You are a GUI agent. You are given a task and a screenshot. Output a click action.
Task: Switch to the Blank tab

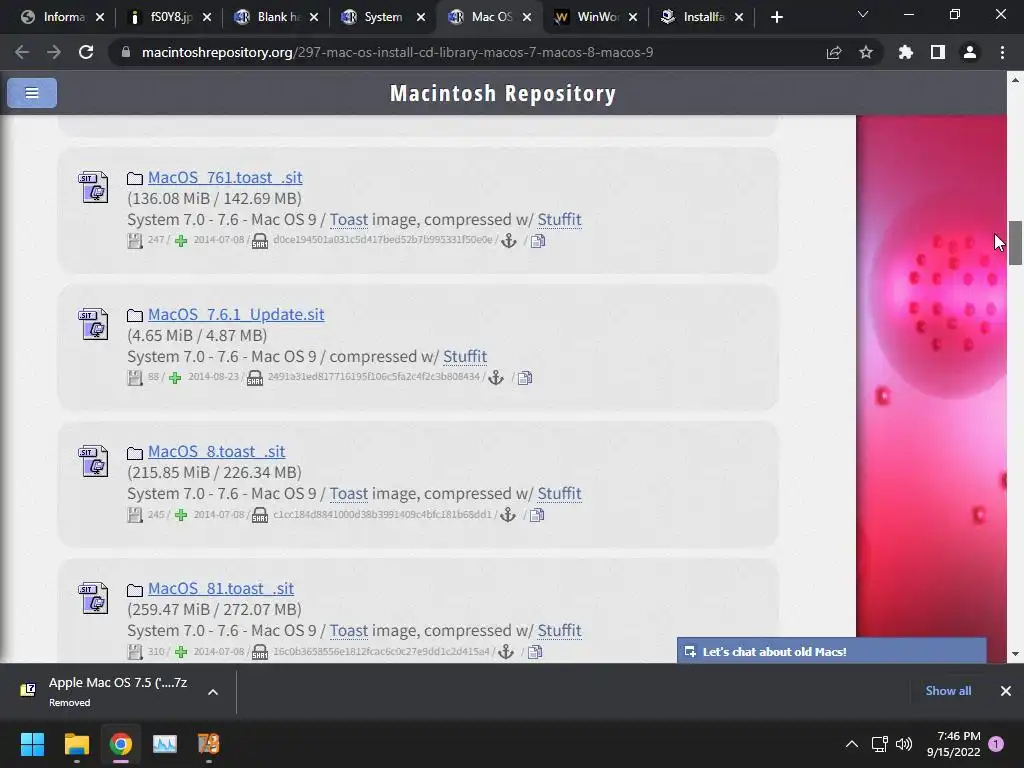click(276, 17)
